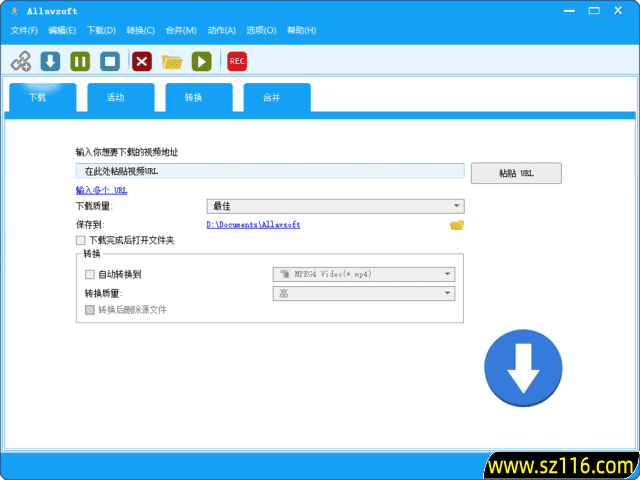Play file with the green play icon
640x480 pixels.
coord(202,61)
